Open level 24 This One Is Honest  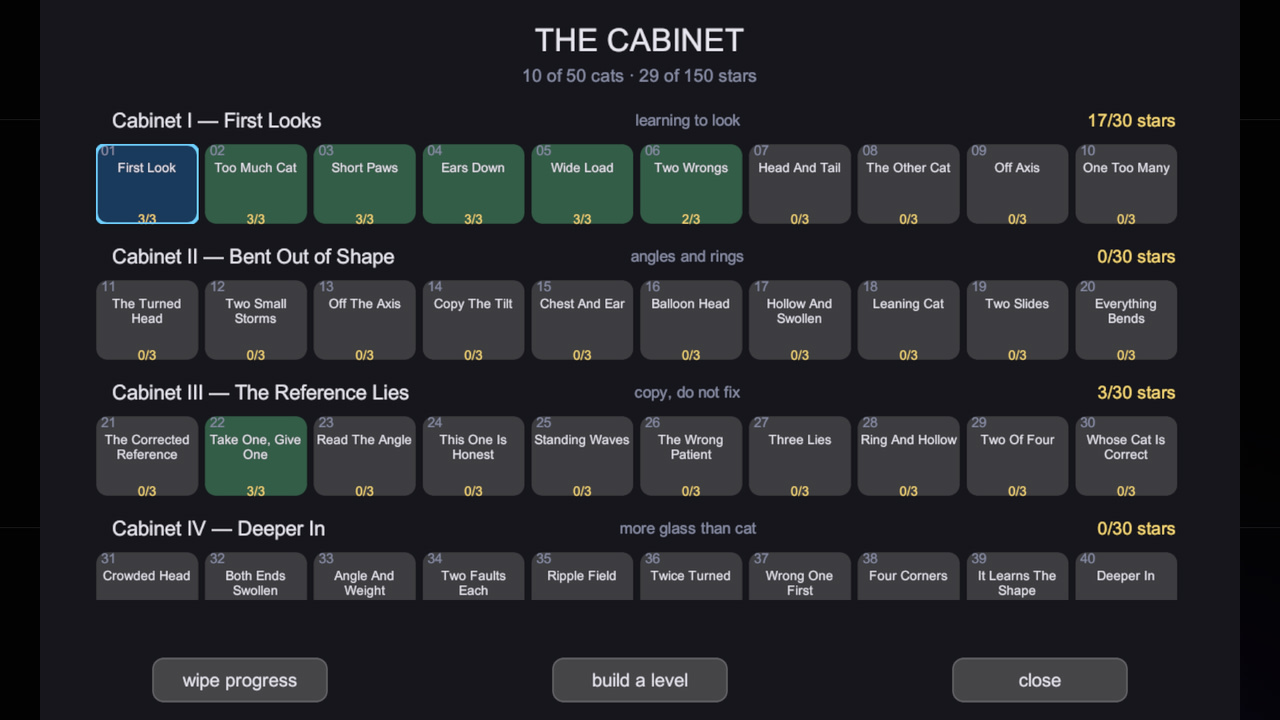[473, 456]
